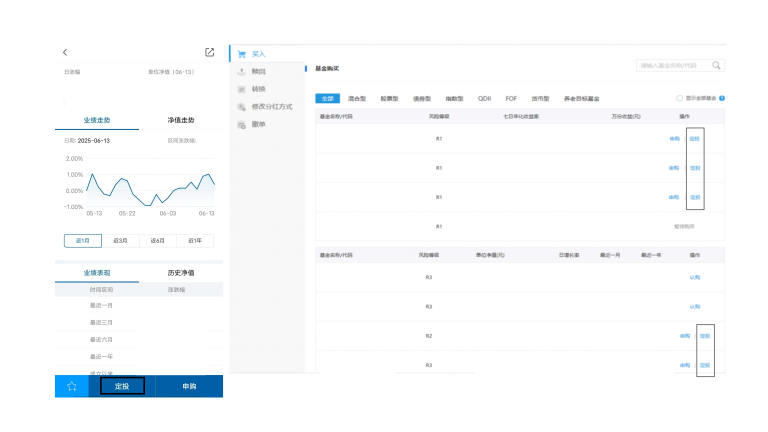Click the magnifier search icon
768x432 pixels.
coord(716,65)
